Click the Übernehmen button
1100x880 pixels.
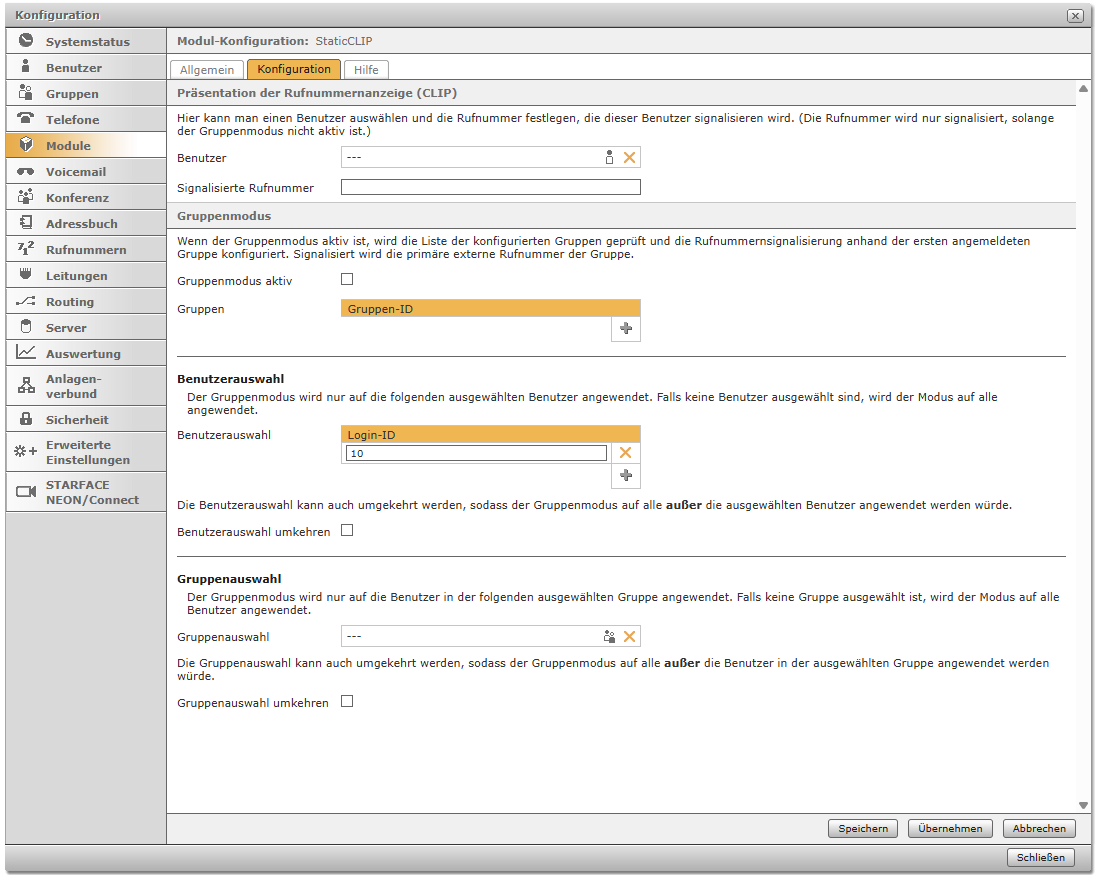tap(950, 828)
